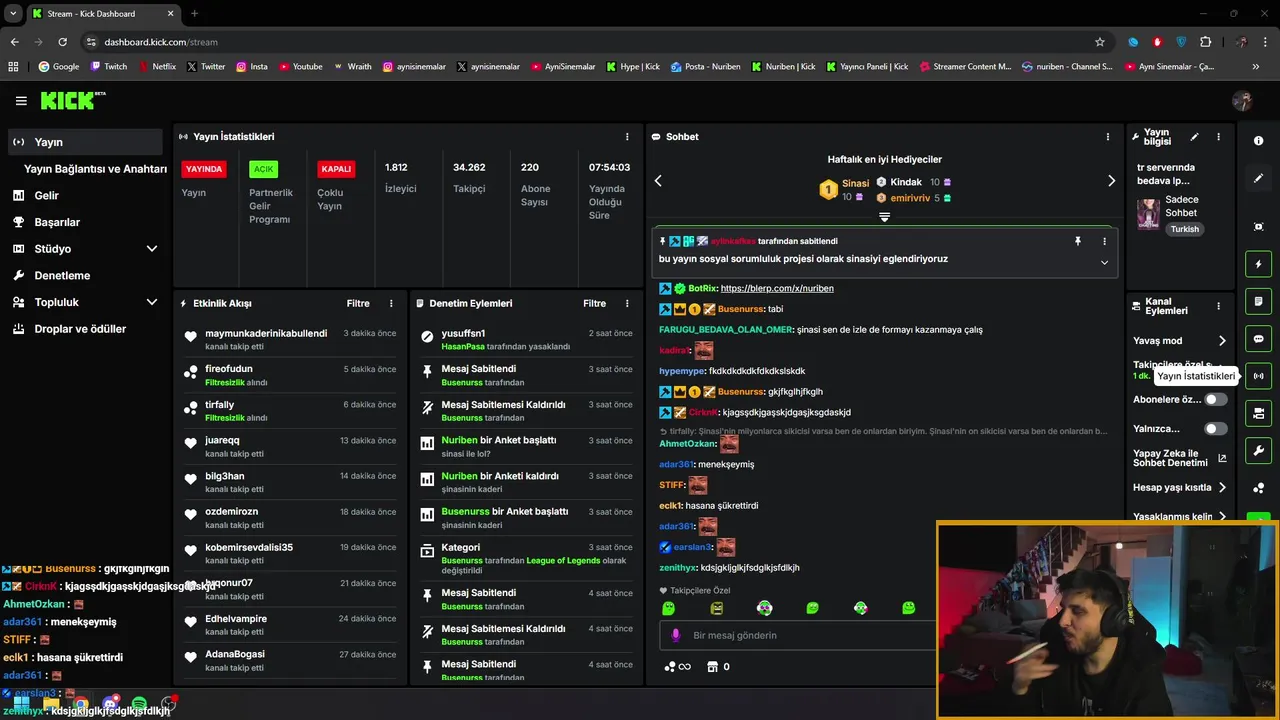1280x720 pixels.
Task: Go to Yayın in sidebar
Action: coord(85,142)
